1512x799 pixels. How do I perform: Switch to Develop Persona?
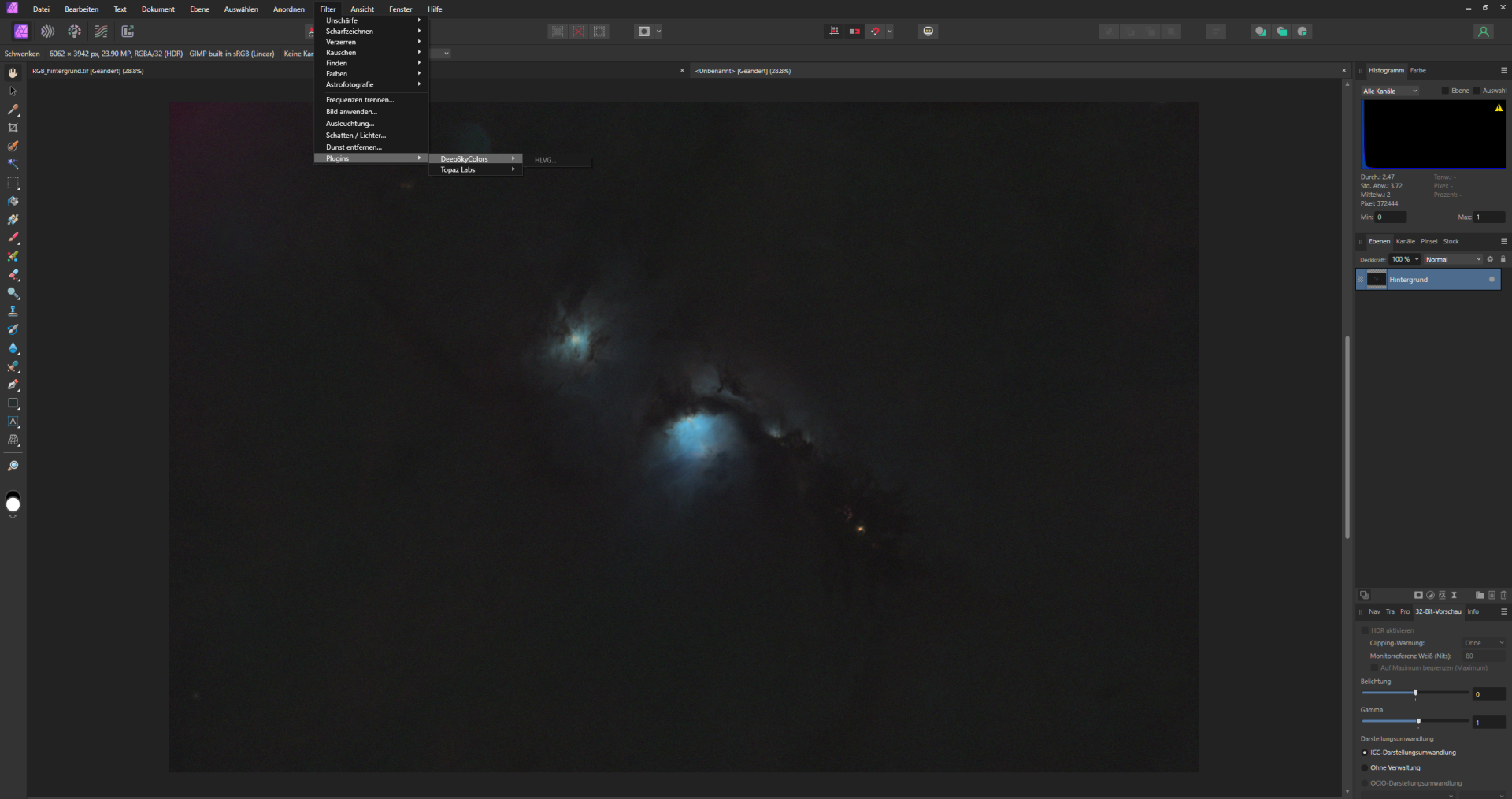[74, 32]
